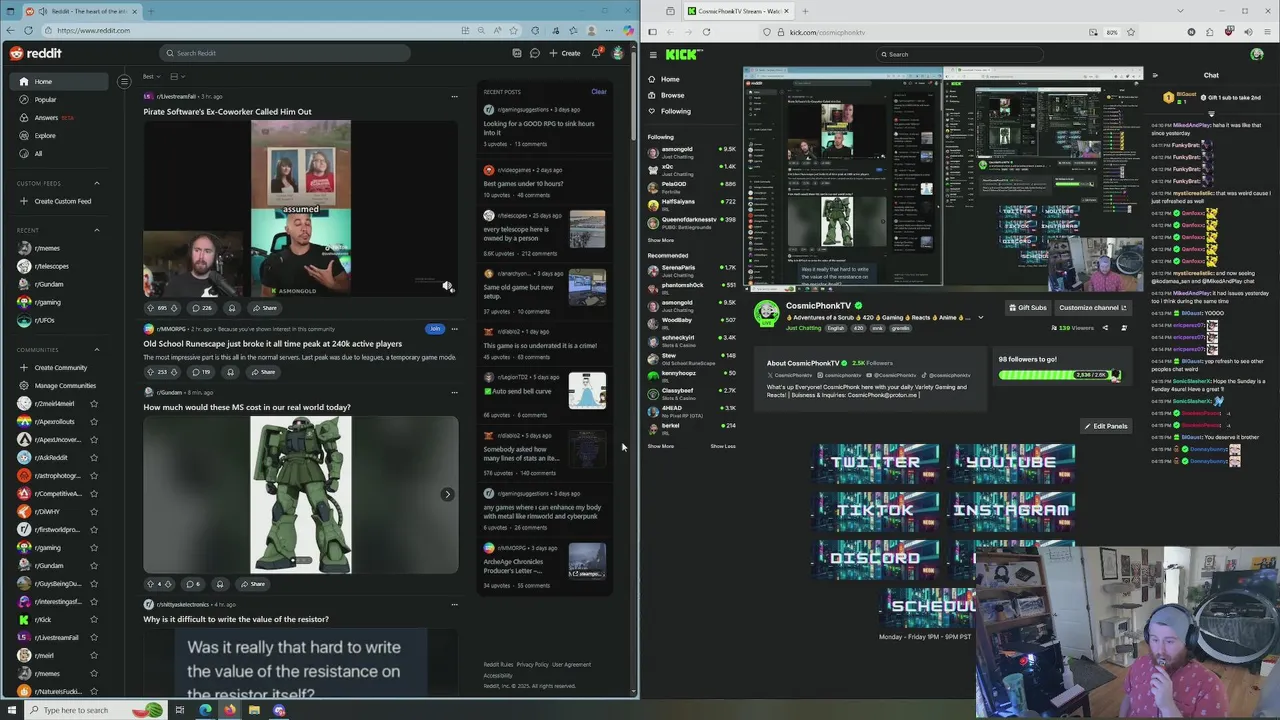Click Show More under Kick Following list
This screenshot has width=1280, height=720.
(660, 241)
